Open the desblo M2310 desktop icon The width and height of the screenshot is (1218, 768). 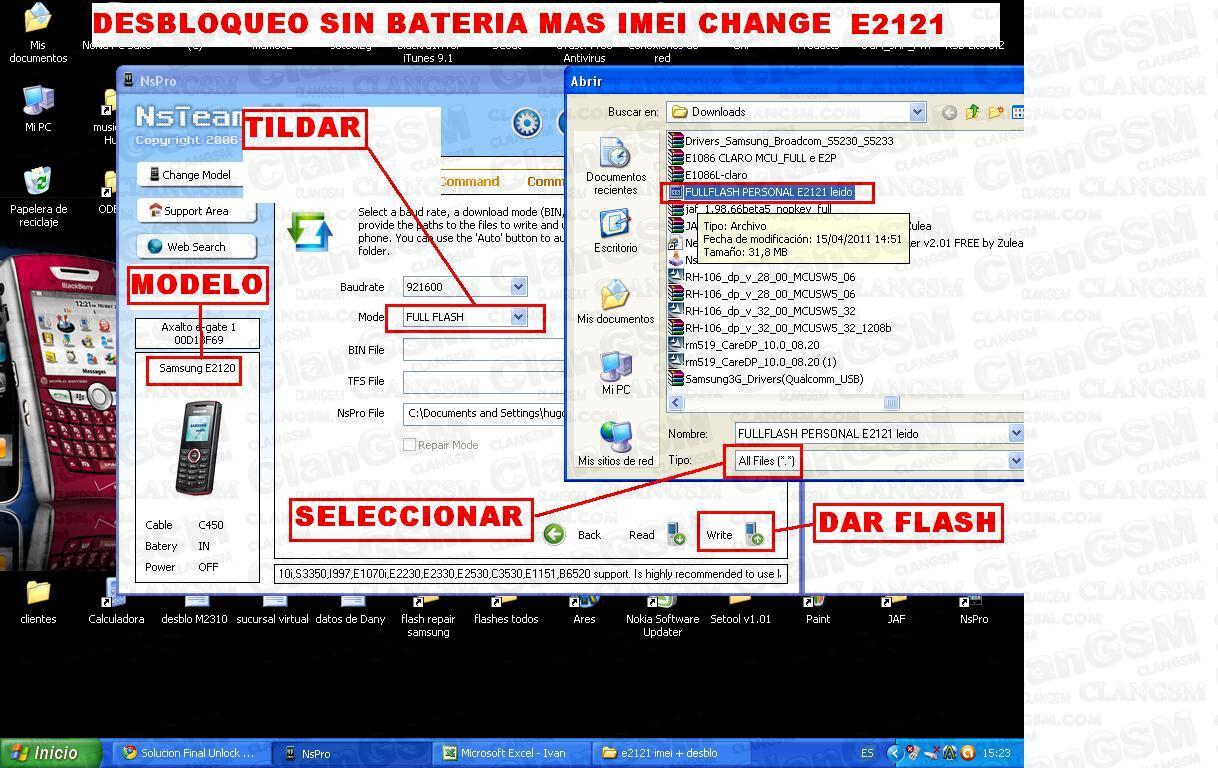[x=194, y=610]
